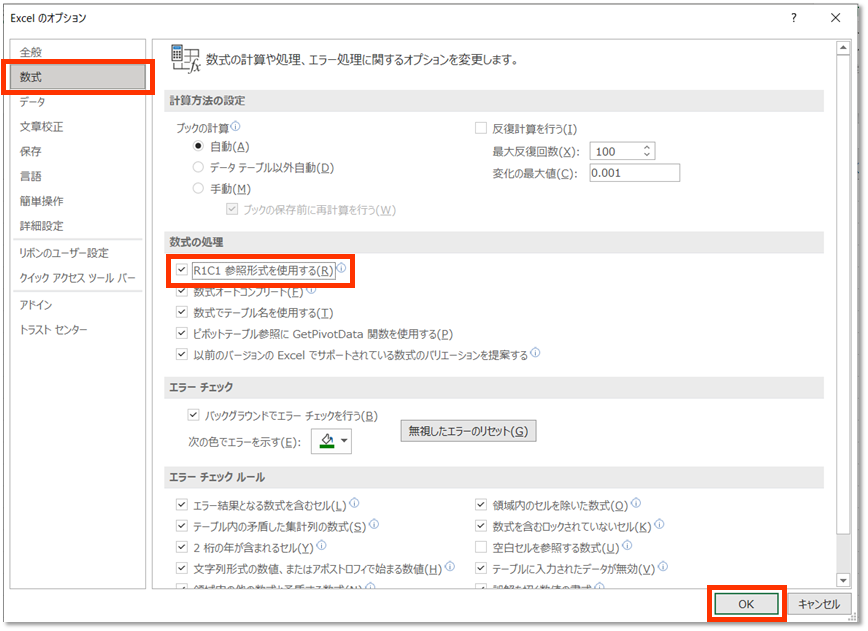Click info icon beside 領域内のセルを除いた数式
Image resolution: width=868 pixels, height=631 pixels.
pyautogui.click(x=636, y=503)
